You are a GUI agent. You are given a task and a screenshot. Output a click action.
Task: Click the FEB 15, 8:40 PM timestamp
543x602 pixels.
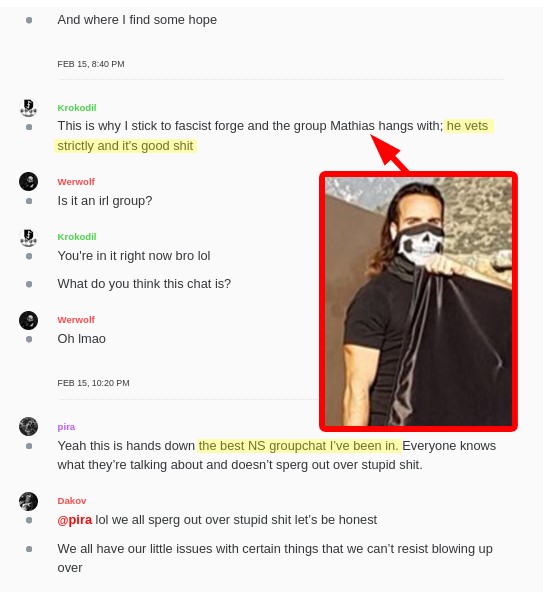[x=91, y=64]
